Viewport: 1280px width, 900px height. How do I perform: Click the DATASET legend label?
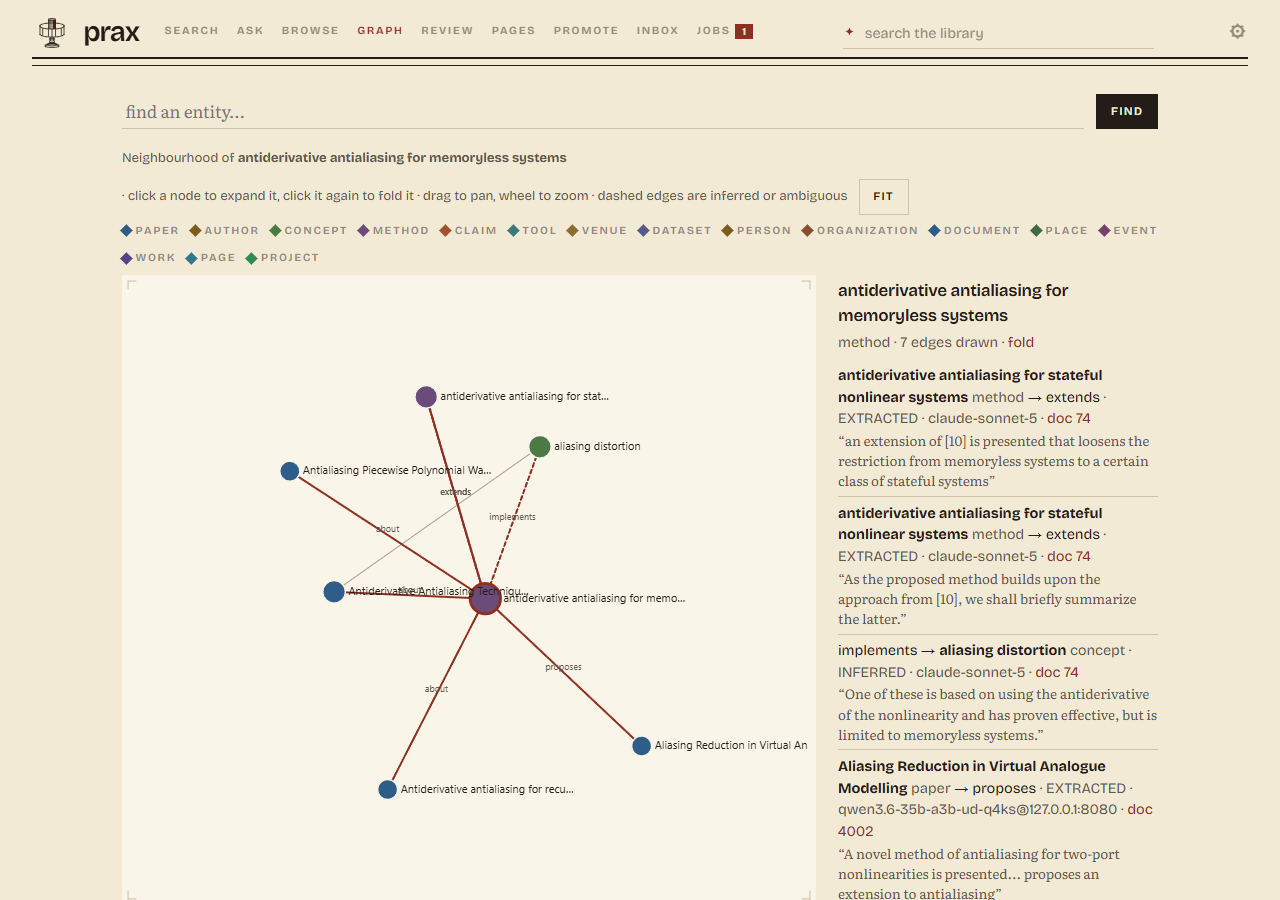[x=682, y=231]
